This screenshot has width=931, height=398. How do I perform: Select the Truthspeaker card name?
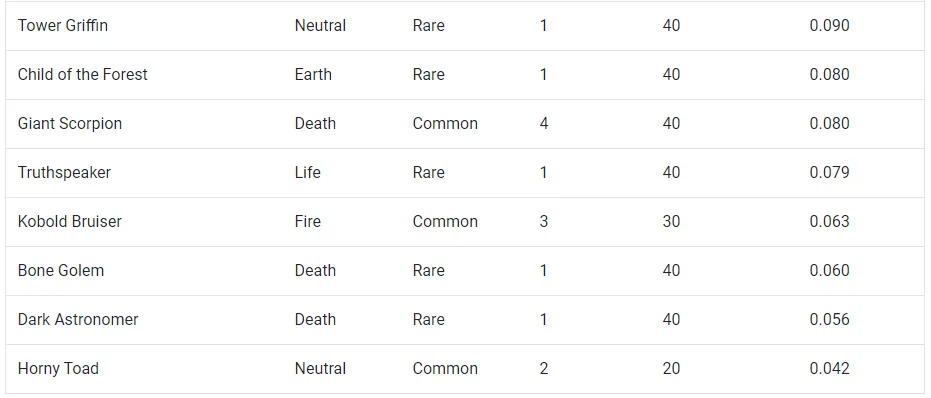64,172
